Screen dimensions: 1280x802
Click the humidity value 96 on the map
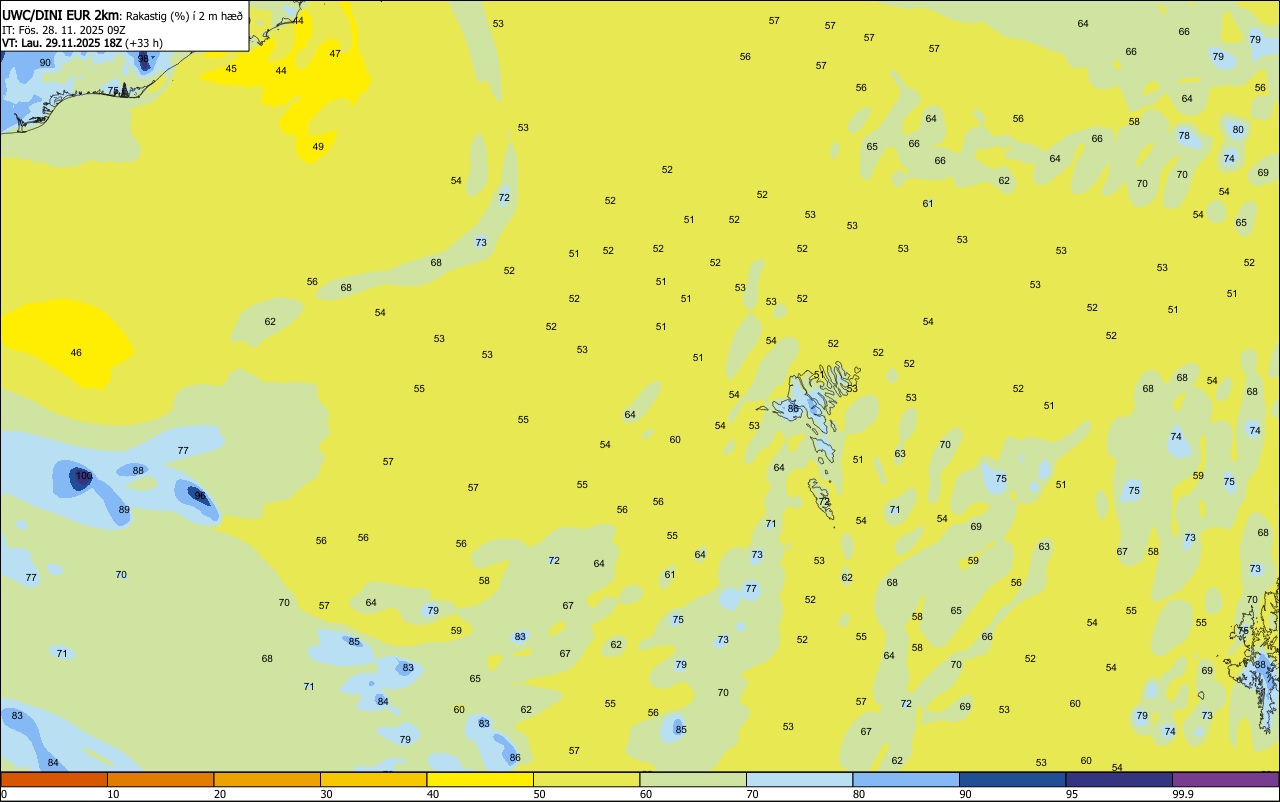(200, 496)
